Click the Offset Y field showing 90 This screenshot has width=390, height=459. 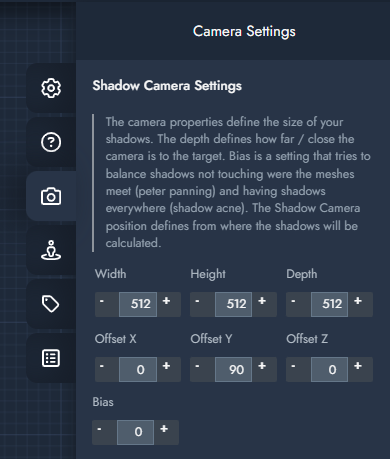click(x=233, y=369)
